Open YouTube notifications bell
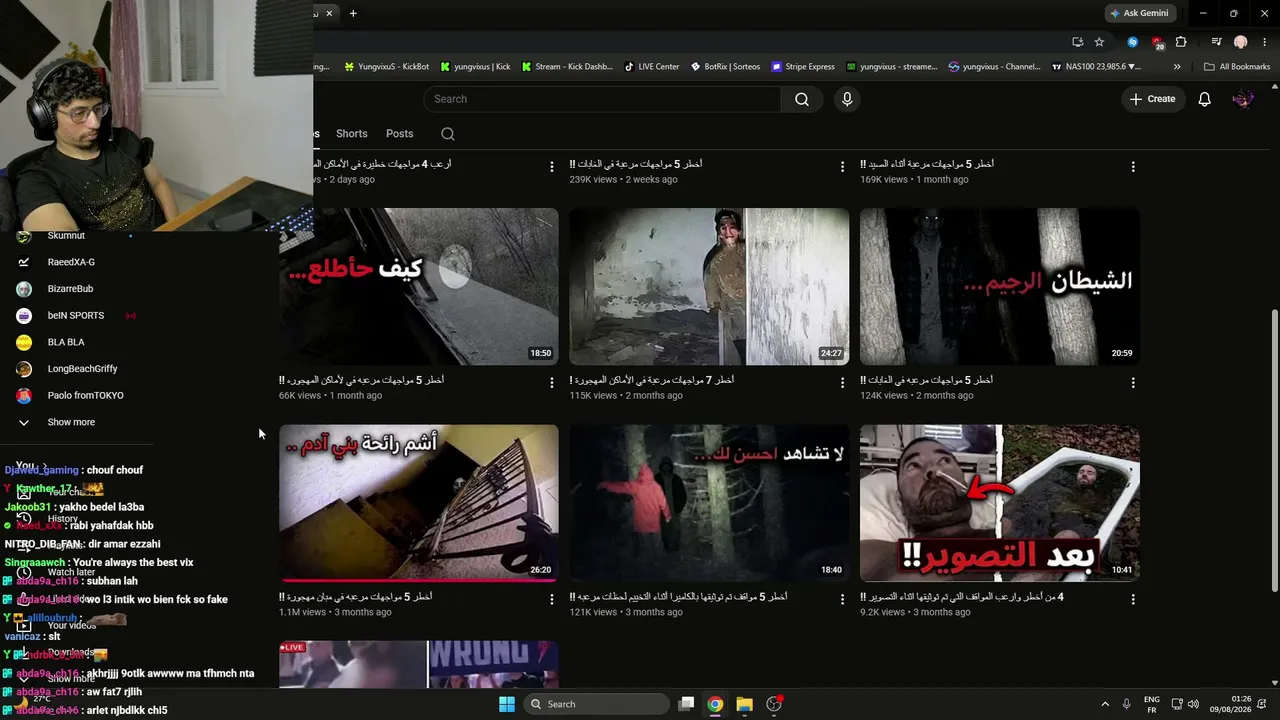The image size is (1280, 720). pos(1205,99)
